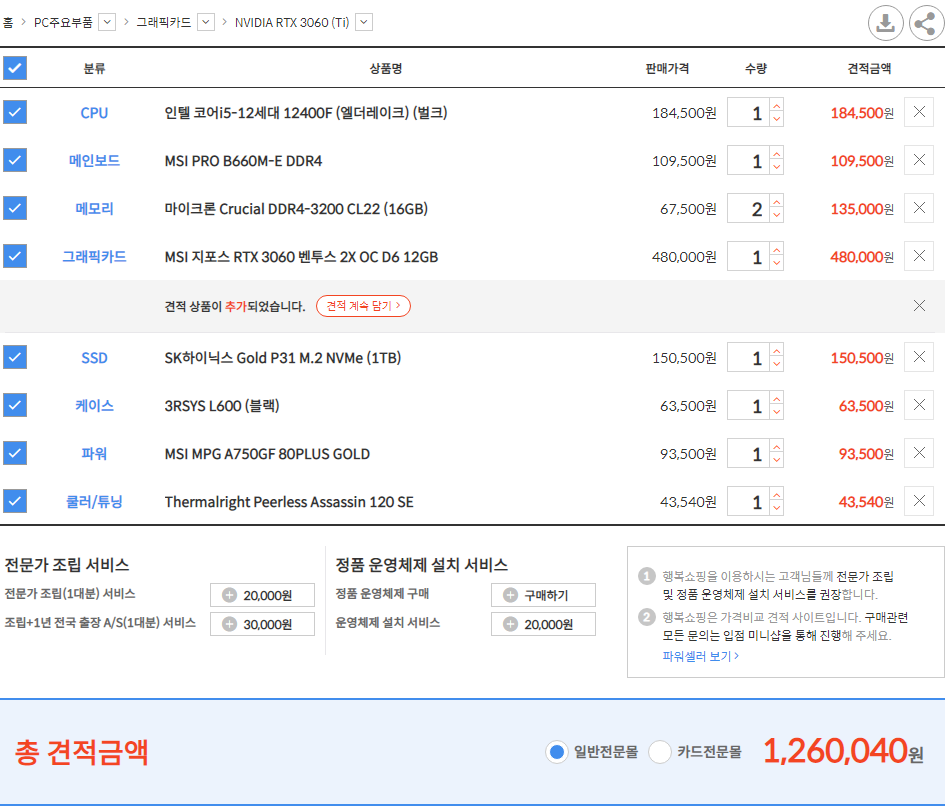
Task: Decrease 메모리 quantity with down arrow
Action: (777, 215)
